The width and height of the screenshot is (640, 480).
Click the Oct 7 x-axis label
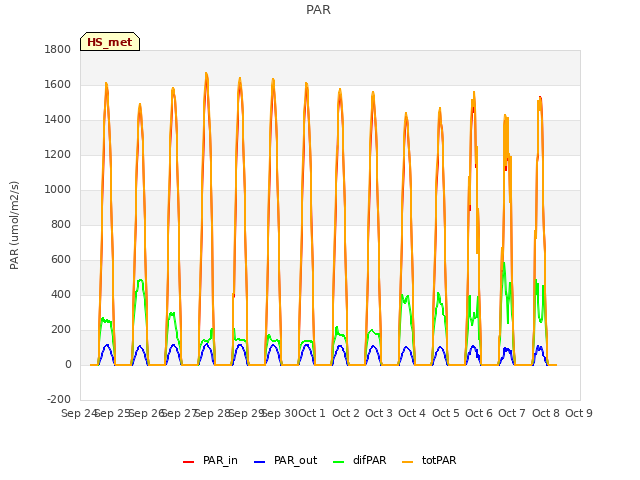(512, 413)
